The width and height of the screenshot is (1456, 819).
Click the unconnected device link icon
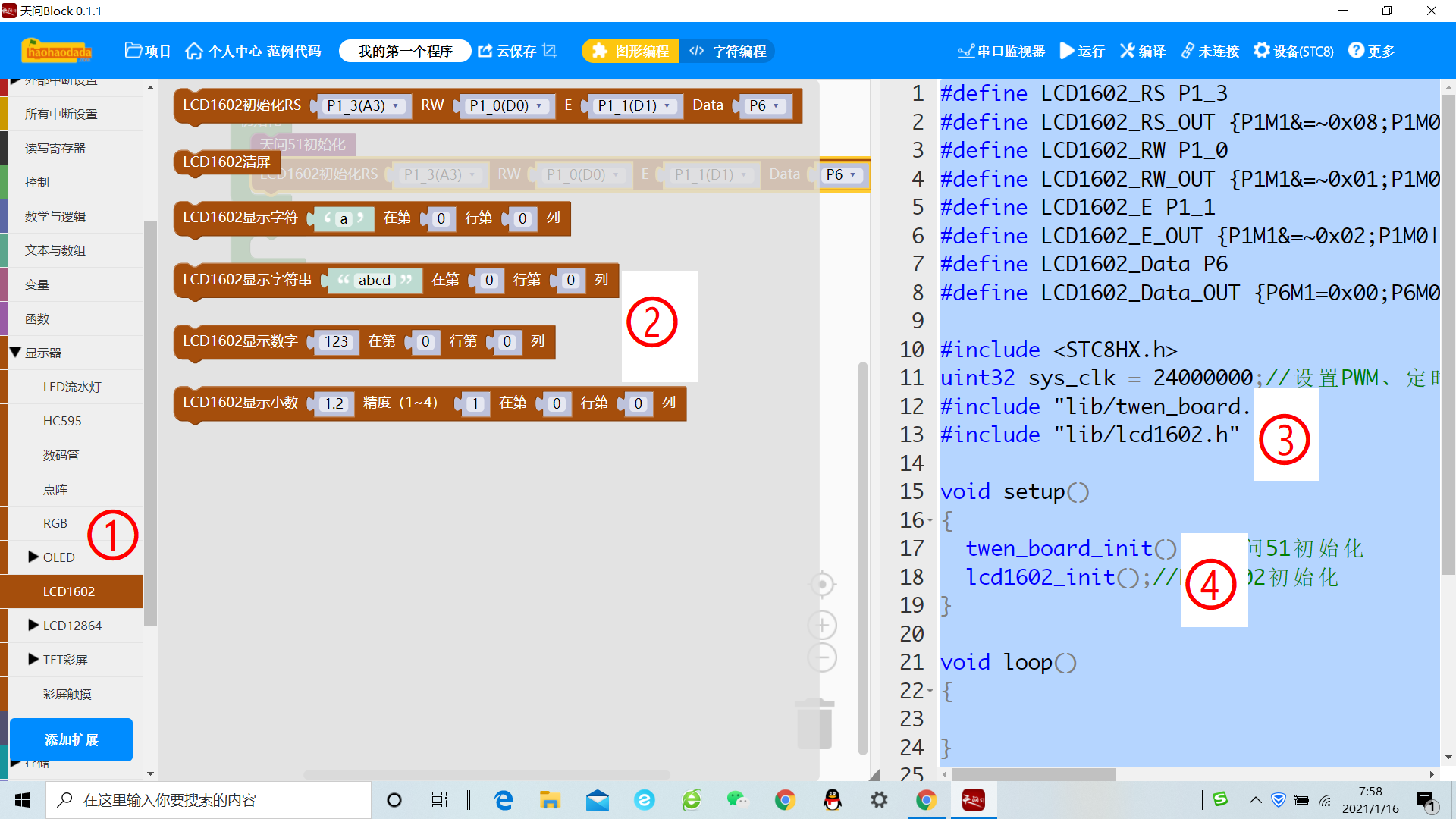pos(1188,51)
